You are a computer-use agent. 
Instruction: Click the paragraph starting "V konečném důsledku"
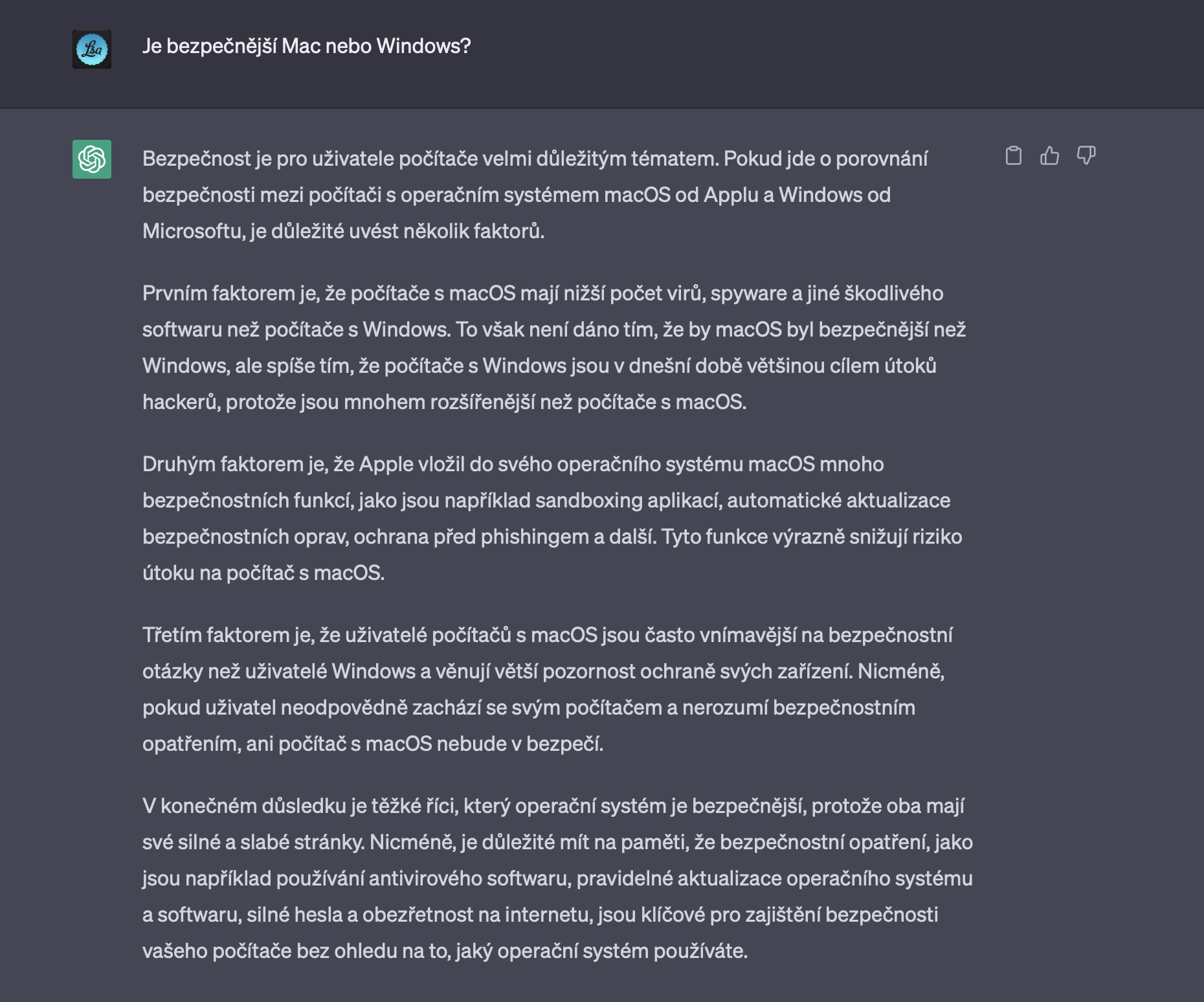[x=557, y=878]
